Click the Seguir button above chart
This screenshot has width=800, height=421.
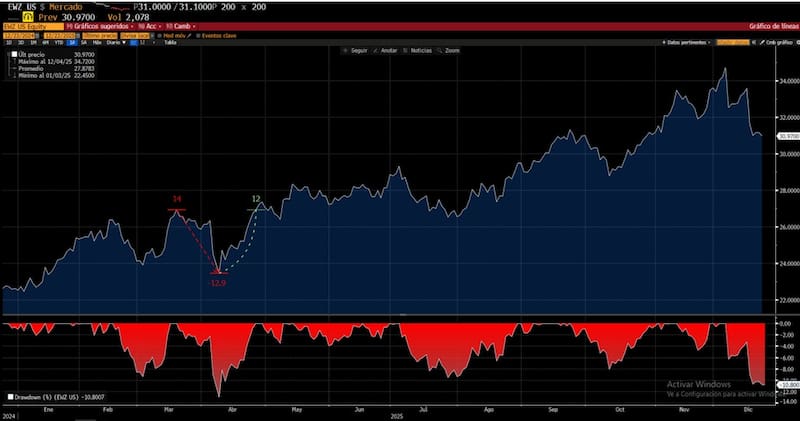[354, 50]
